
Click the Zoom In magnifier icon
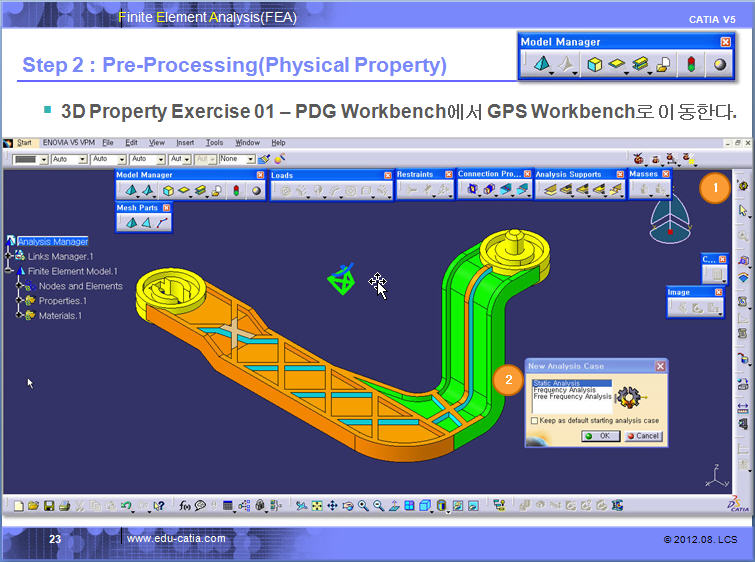tap(363, 506)
